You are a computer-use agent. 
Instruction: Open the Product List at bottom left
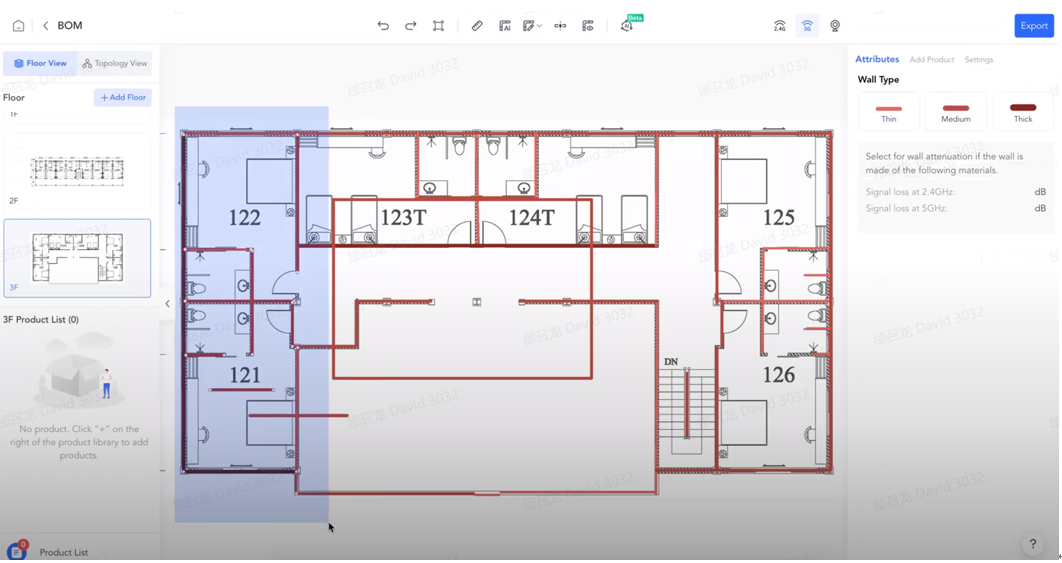coord(64,552)
